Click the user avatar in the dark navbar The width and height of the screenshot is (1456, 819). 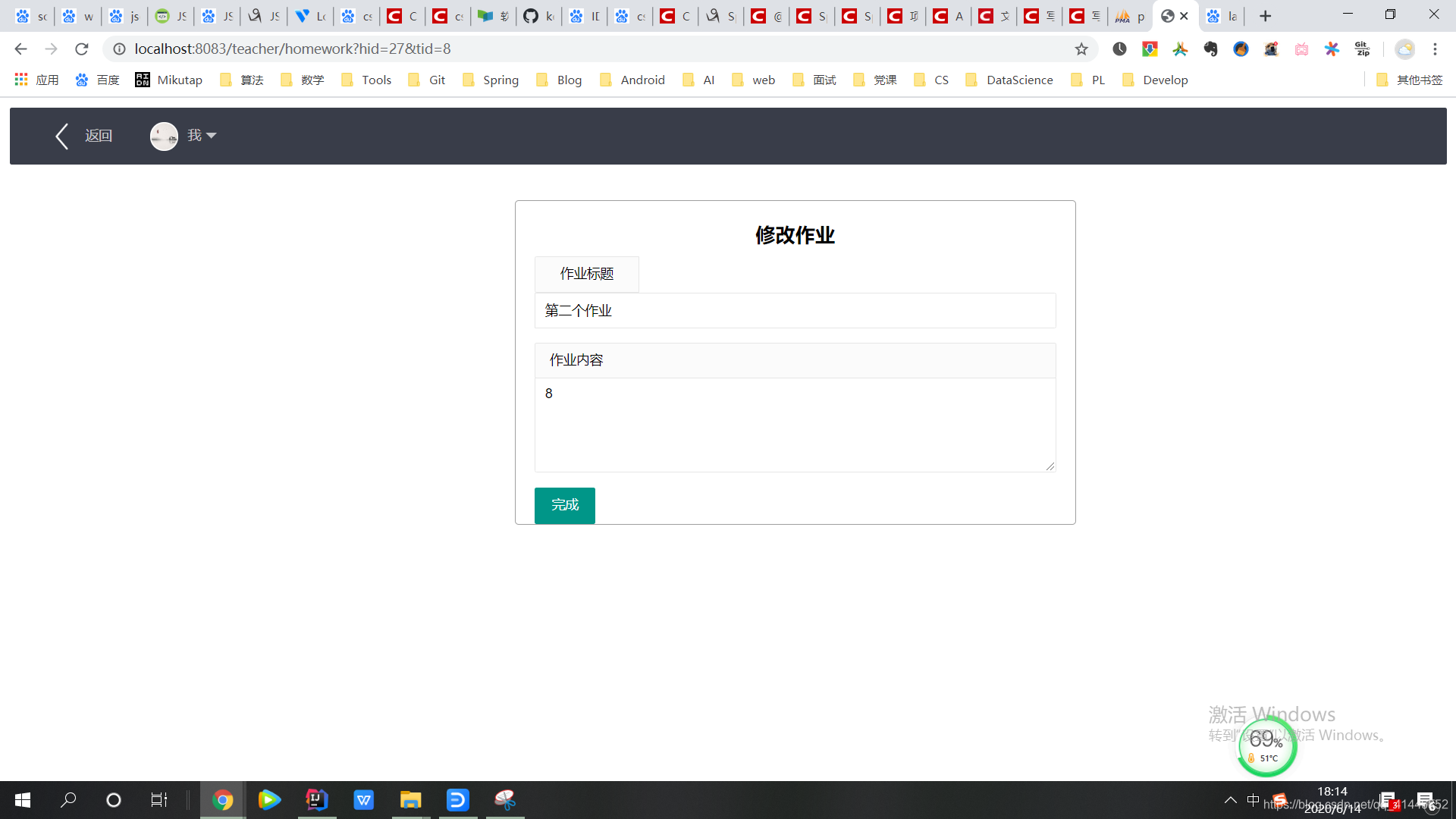(164, 136)
